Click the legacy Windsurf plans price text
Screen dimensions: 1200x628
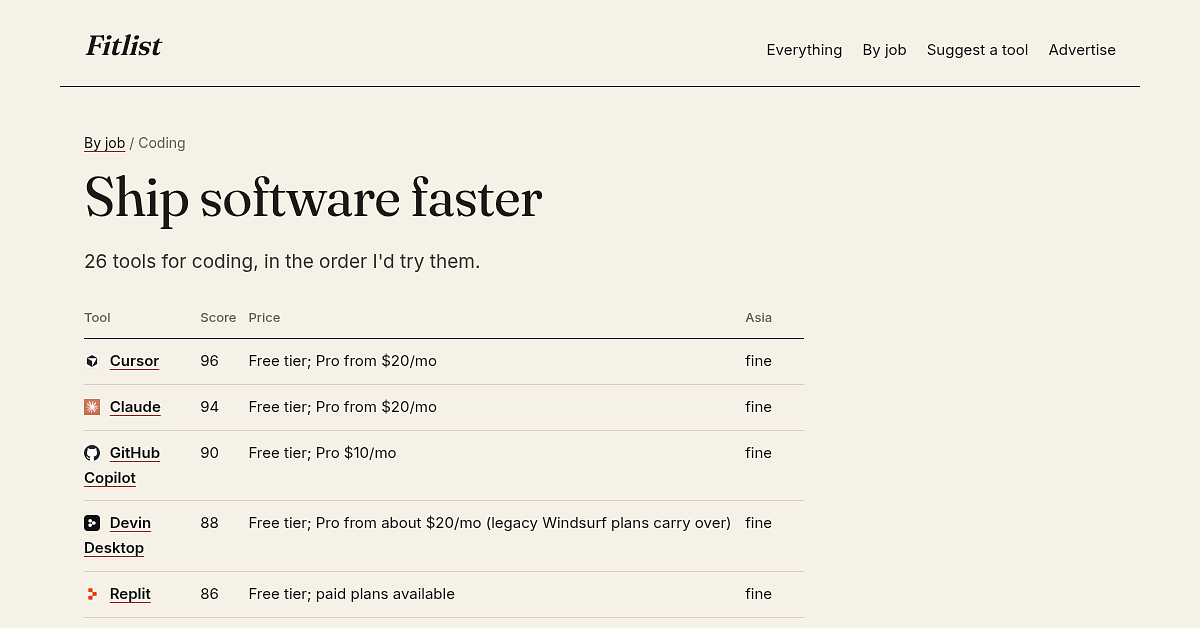(x=489, y=523)
